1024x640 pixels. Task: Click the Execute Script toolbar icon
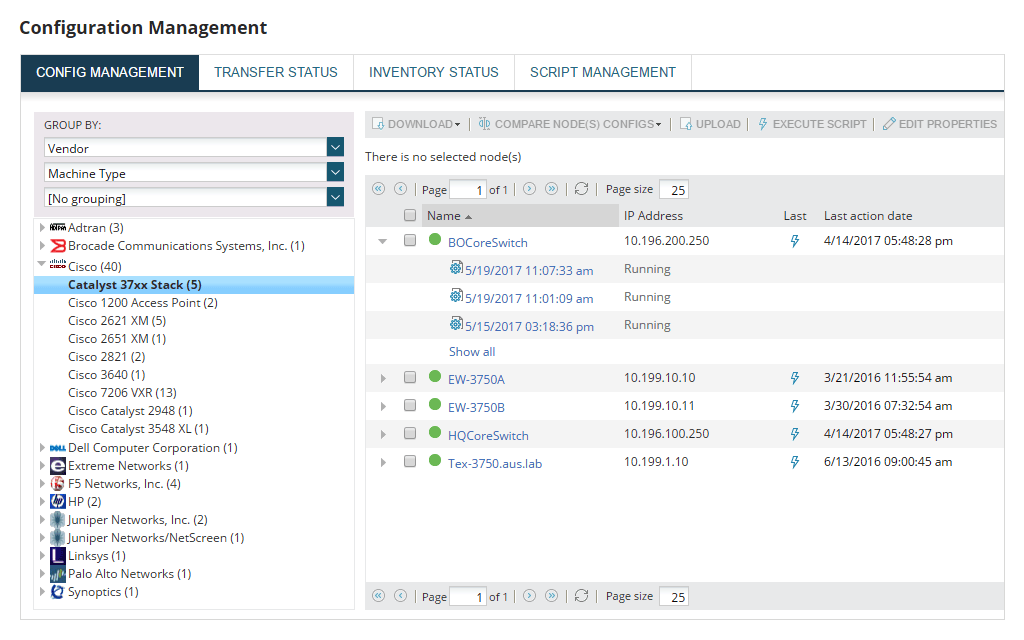(x=763, y=124)
